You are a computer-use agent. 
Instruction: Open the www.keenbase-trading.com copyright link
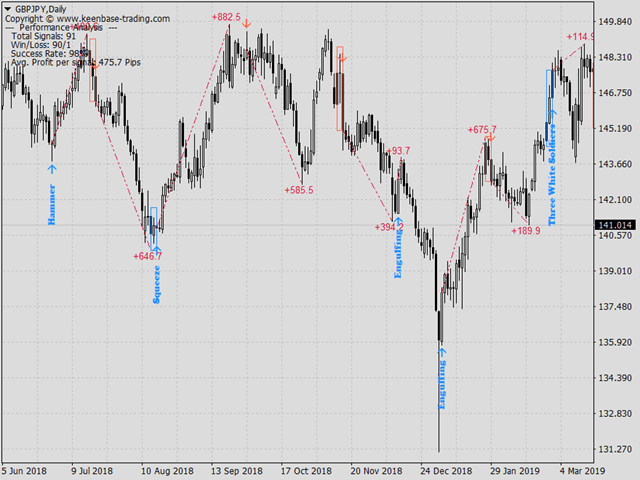point(113,18)
